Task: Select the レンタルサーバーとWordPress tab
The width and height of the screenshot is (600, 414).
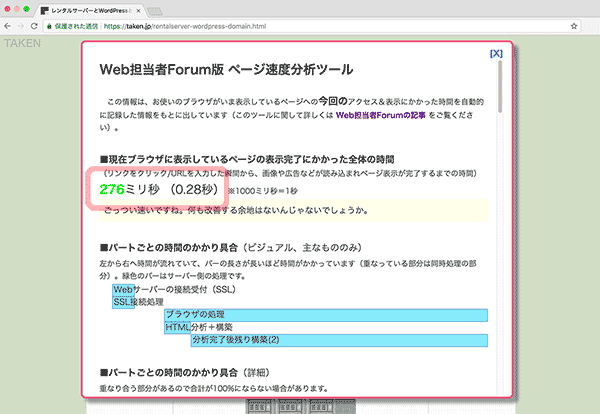Action: 89,11
